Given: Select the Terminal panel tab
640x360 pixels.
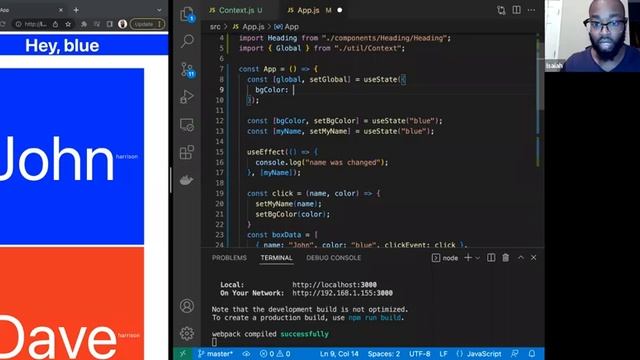Looking at the screenshot, I should pos(276,258).
